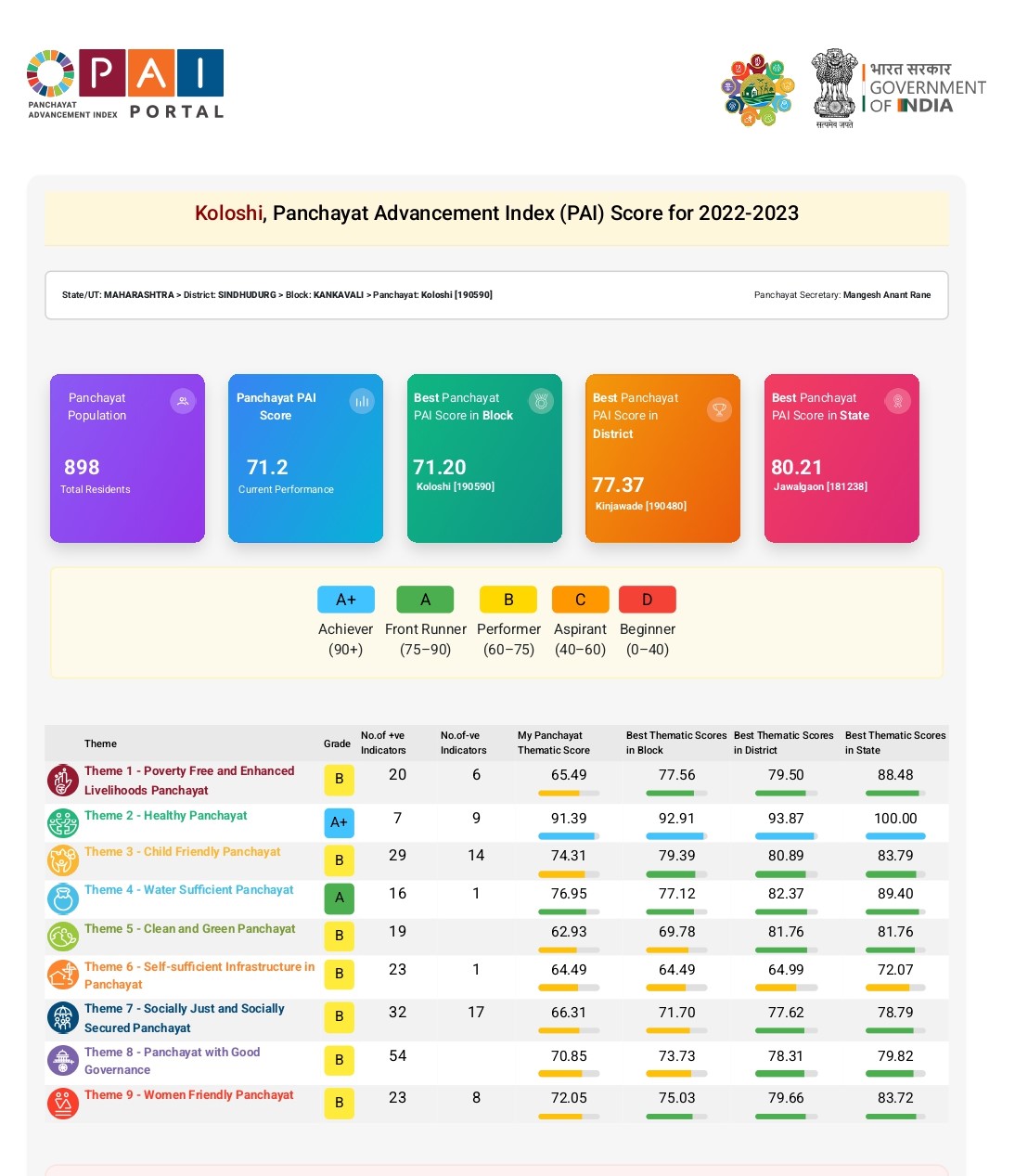
Task: Click the Best Panchayat PAI Score in State card
Action: [x=842, y=458]
